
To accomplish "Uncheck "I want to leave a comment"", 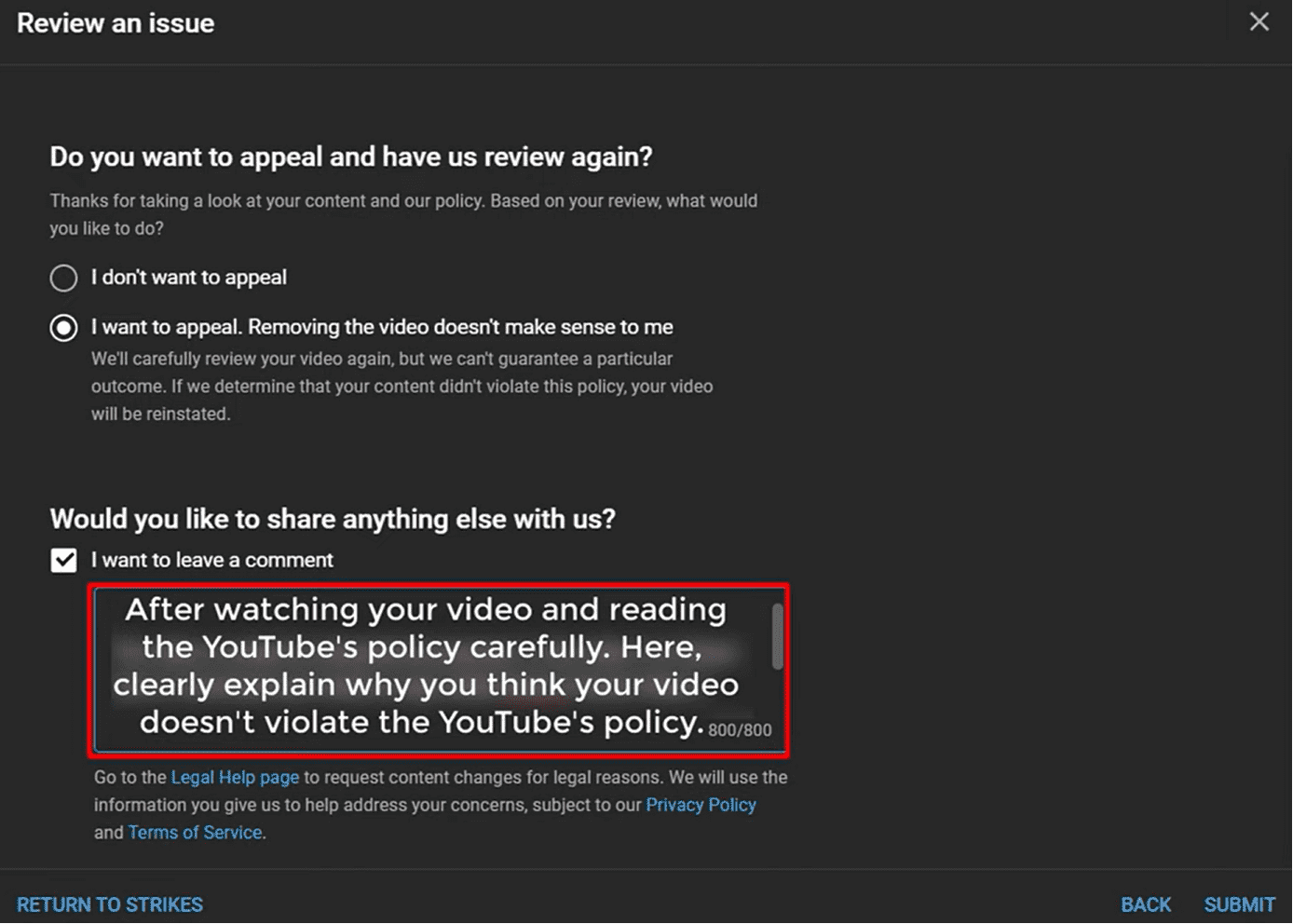I will tap(63, 560).
